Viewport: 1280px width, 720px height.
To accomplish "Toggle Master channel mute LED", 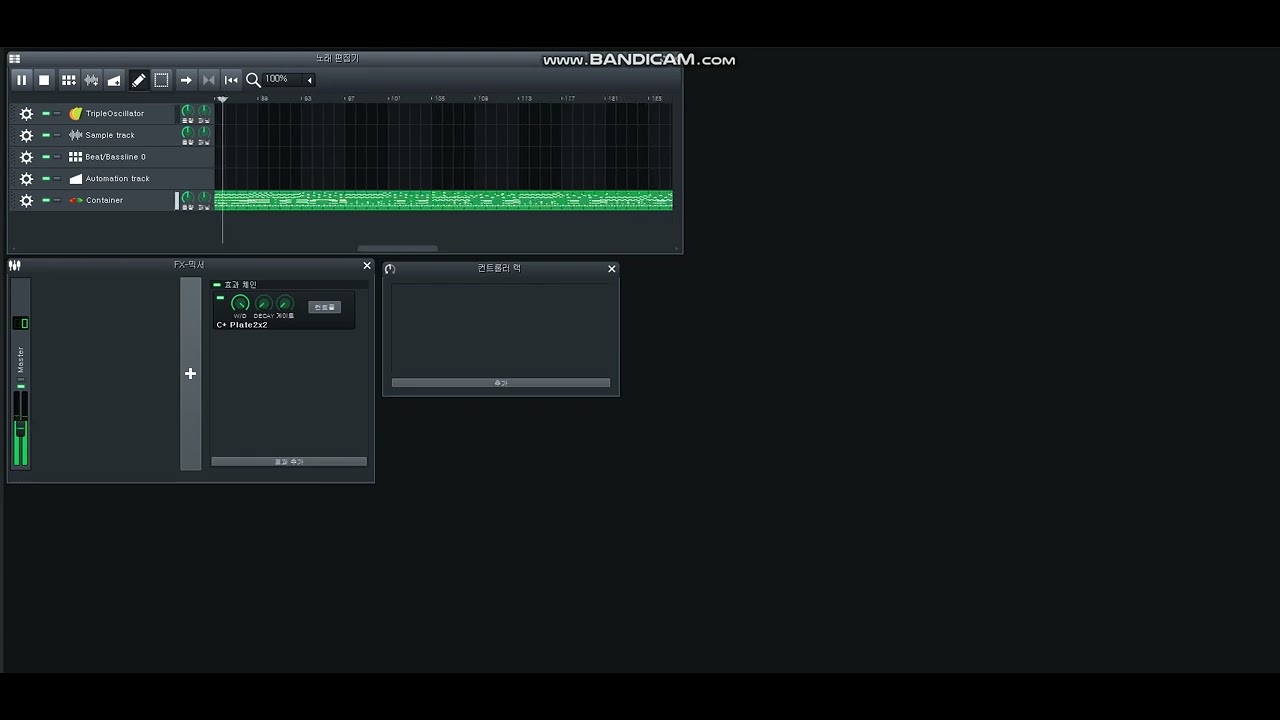I will (20, 385).
